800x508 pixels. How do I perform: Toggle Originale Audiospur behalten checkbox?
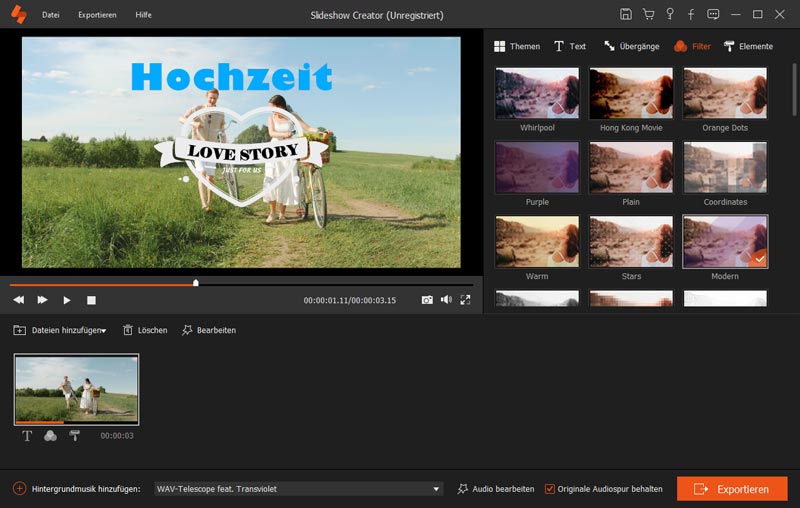tap(549, 489)
